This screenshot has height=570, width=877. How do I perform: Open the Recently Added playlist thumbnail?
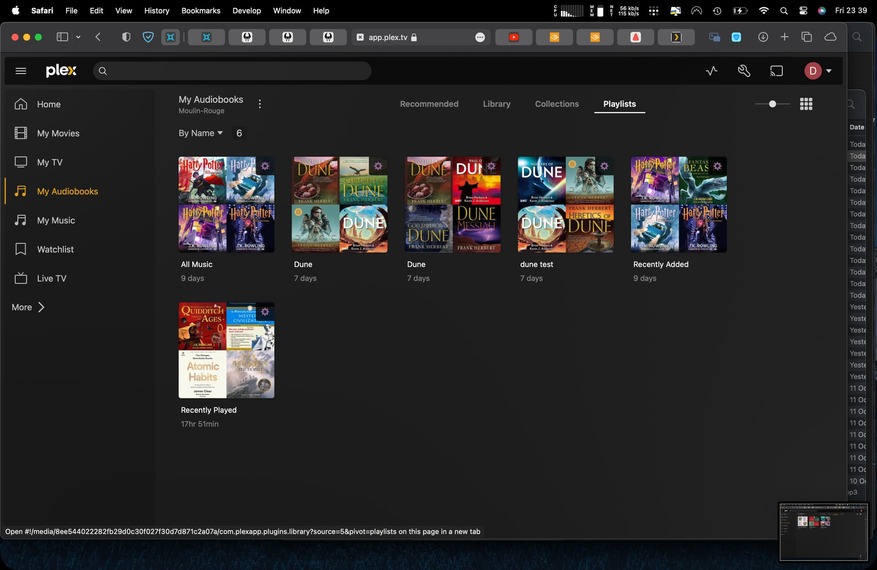coord(679,204)
